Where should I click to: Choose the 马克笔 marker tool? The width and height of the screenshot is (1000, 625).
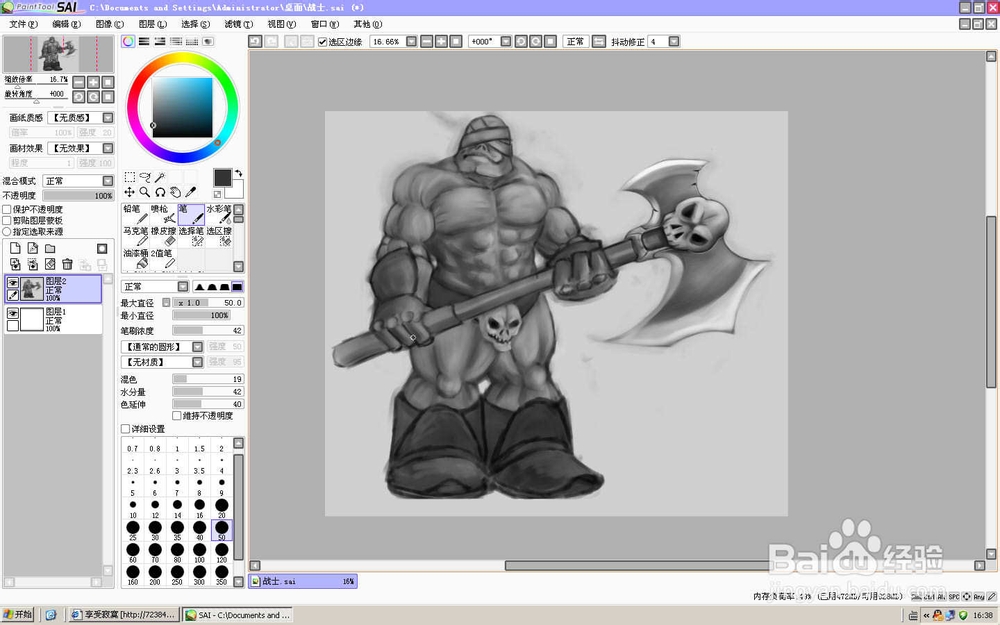click(x=135, y=236)
